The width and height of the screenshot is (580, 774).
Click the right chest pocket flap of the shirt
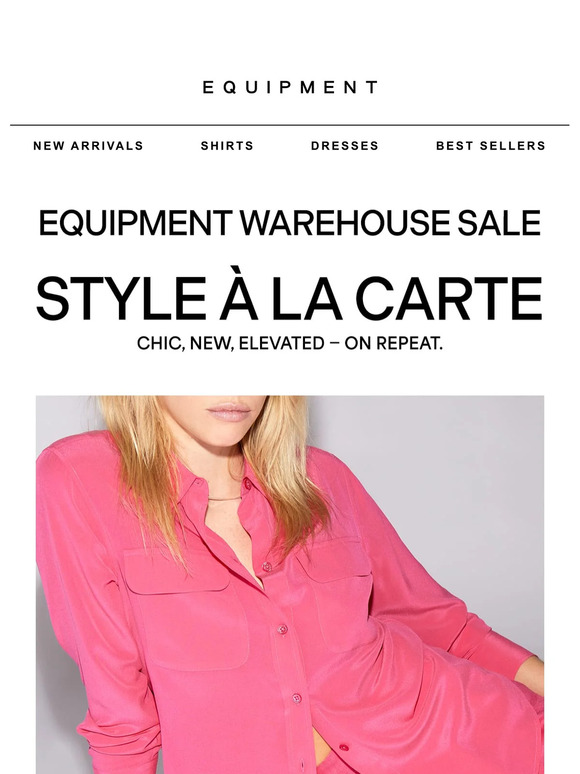tap(335, 557)
